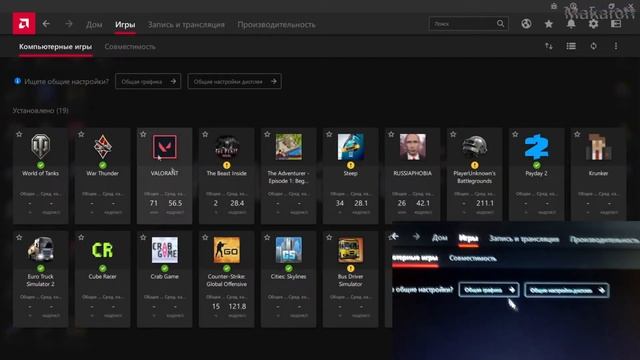The width and height of the screenshot is (640, 360).
Task: Open Crab Game icon
Action: tap(164, 250)
